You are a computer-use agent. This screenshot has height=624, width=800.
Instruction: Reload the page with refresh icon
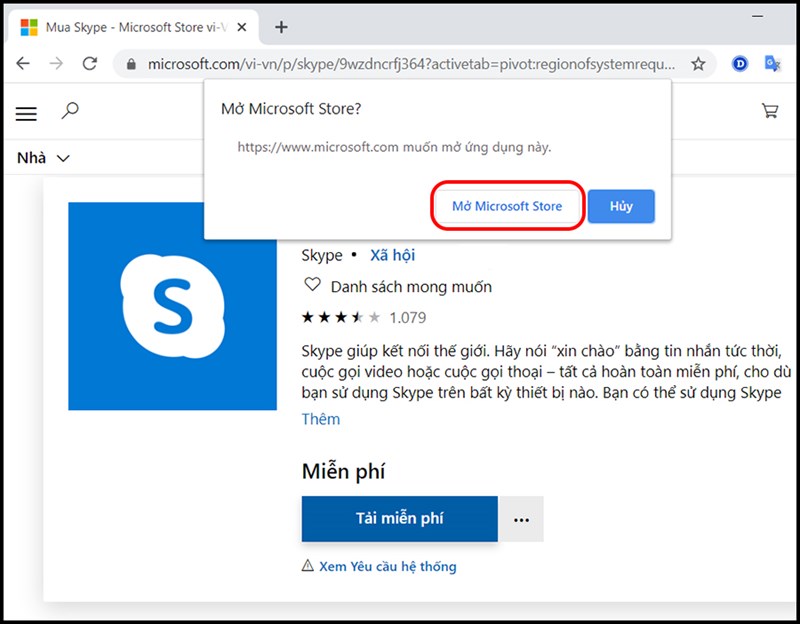(90, 64)
